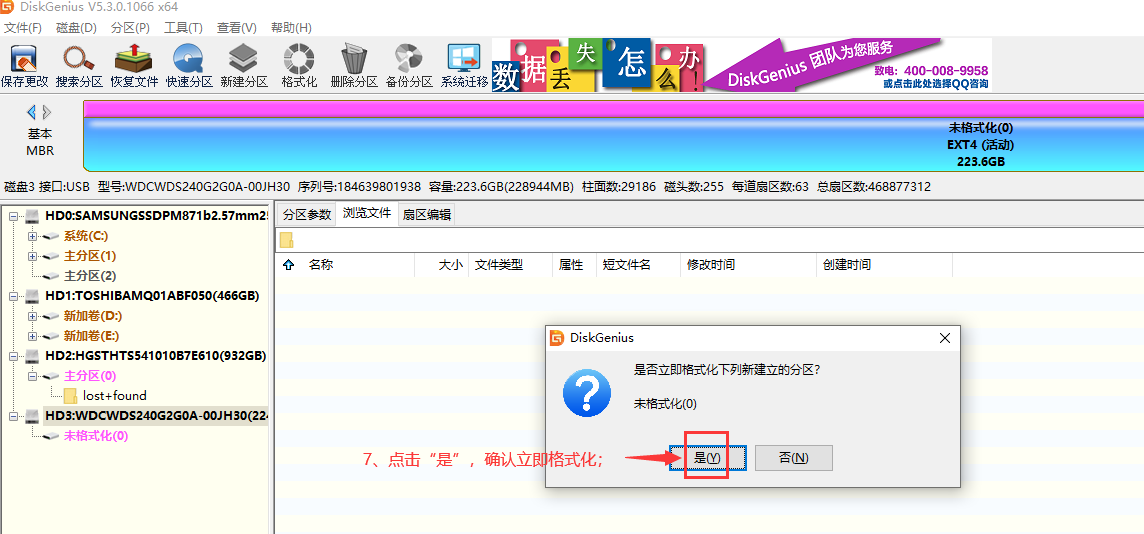The height and width of the screenshot is (534, 1144).
Task: Sort by Short Filename (短文件名) column
Action: click(638, 265)
